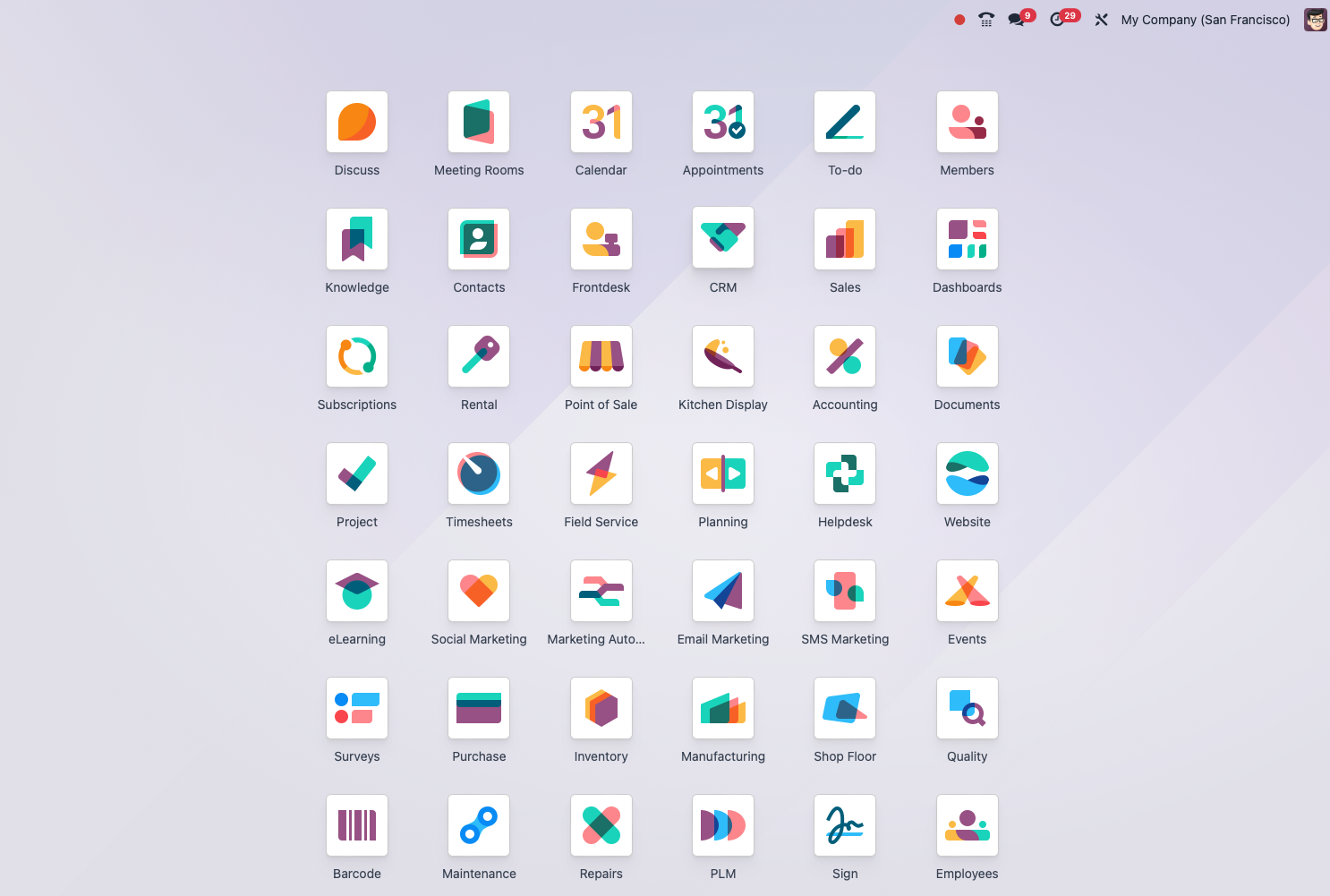1330x896 pixels.
Task: Open the Discuss app
Action: (357, 123)
